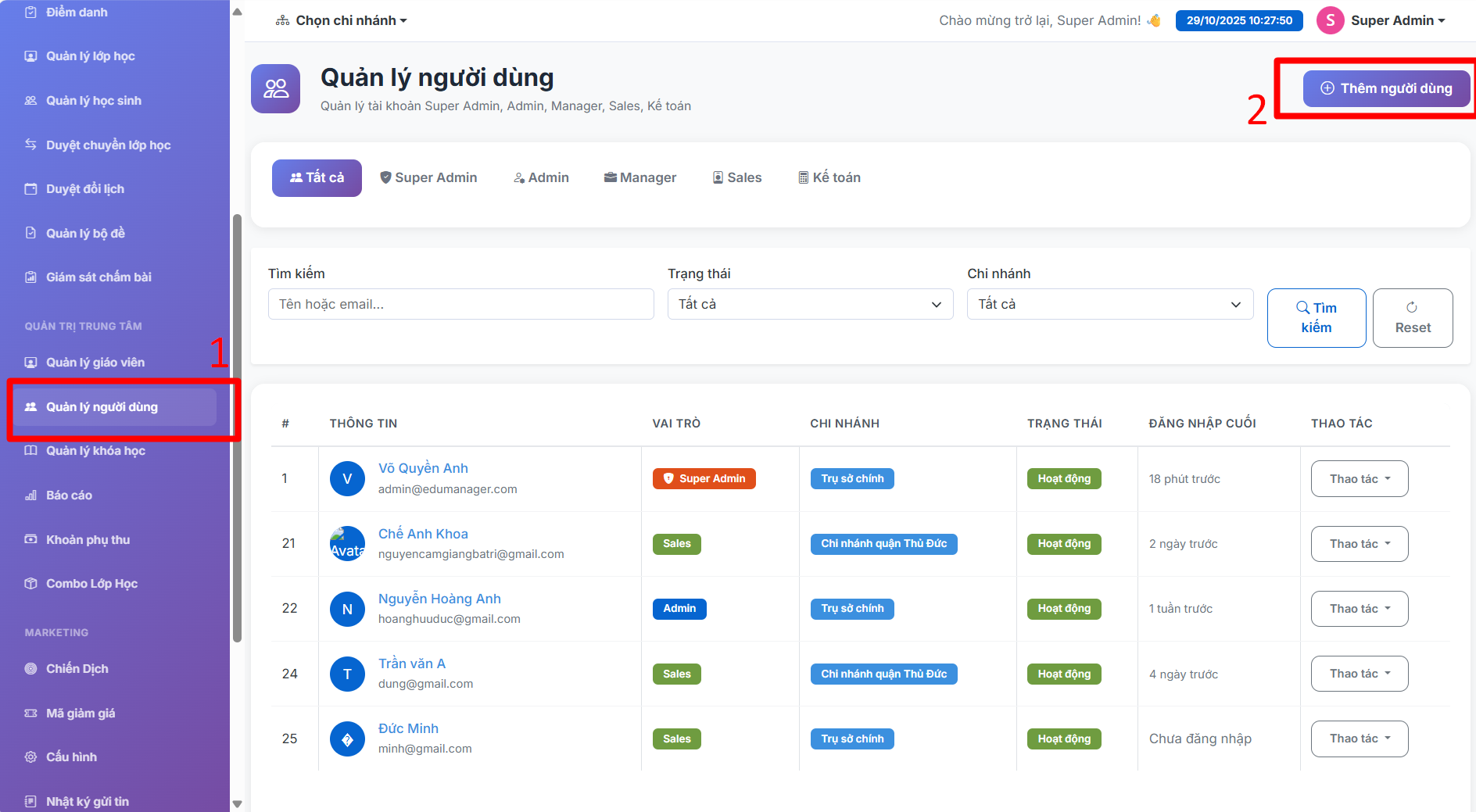Open Giám sát chấm bài page

coord(99,277)
